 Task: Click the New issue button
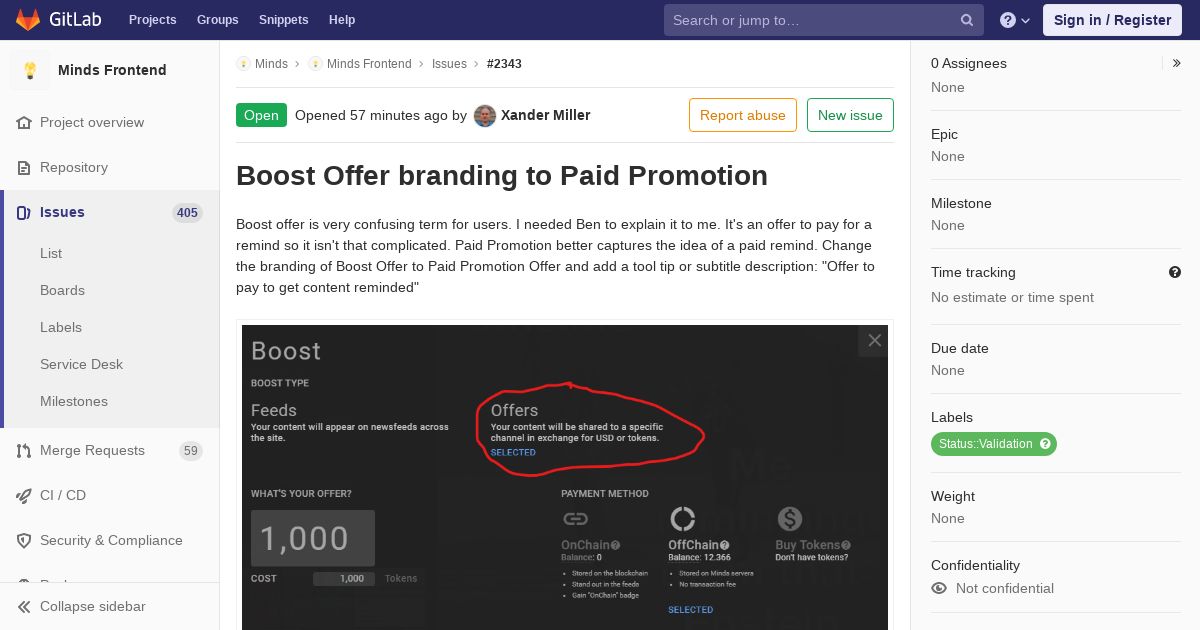pos(850,115)
